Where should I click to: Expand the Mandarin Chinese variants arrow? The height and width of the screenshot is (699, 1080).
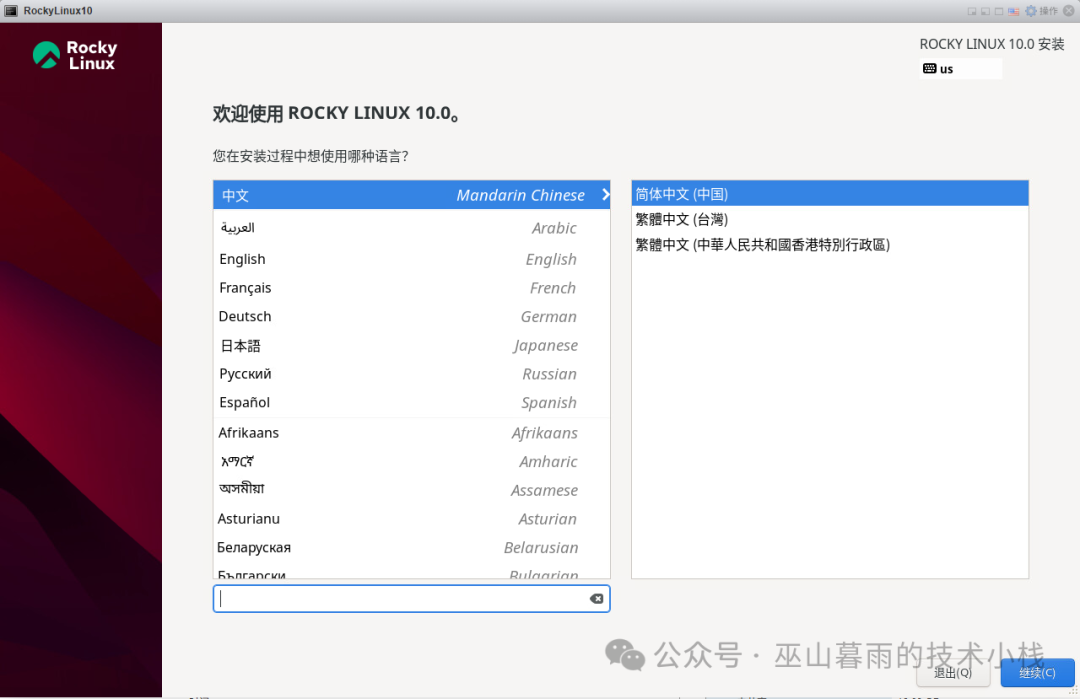coord(604,195)
